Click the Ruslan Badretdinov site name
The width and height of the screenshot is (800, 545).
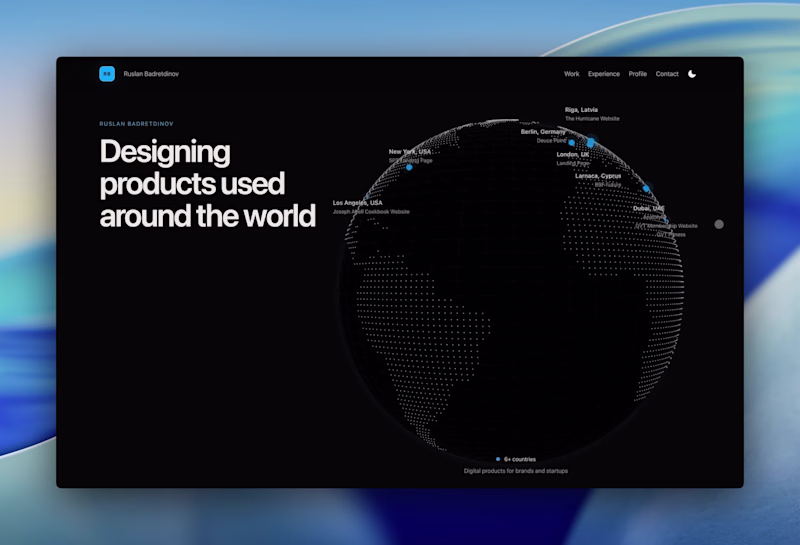coord(151,74)
